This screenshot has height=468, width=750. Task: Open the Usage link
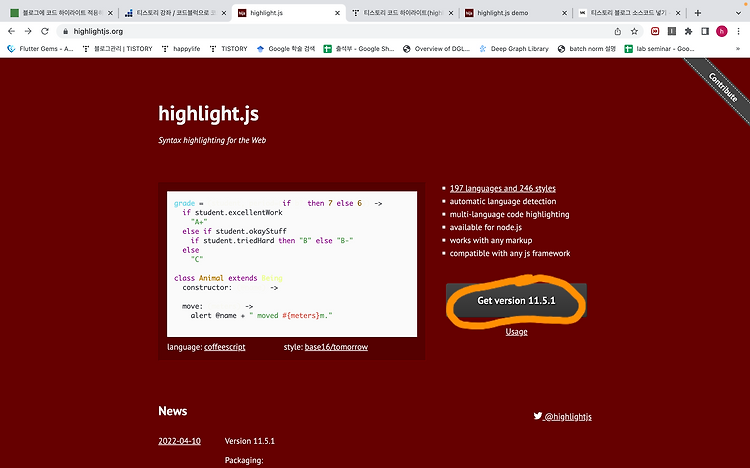click(x=516, y=332)
